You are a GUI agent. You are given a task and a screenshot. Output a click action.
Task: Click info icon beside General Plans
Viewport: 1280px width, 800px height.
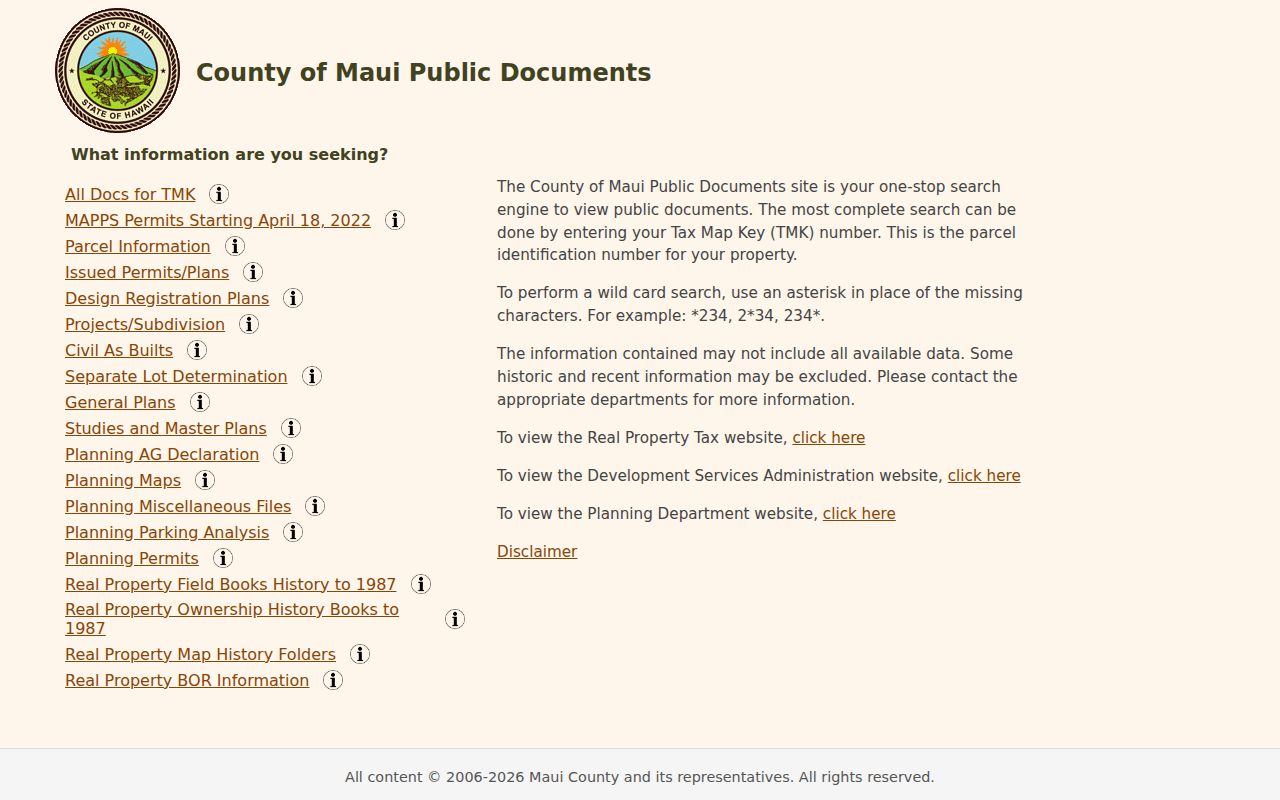coord(200,402)
